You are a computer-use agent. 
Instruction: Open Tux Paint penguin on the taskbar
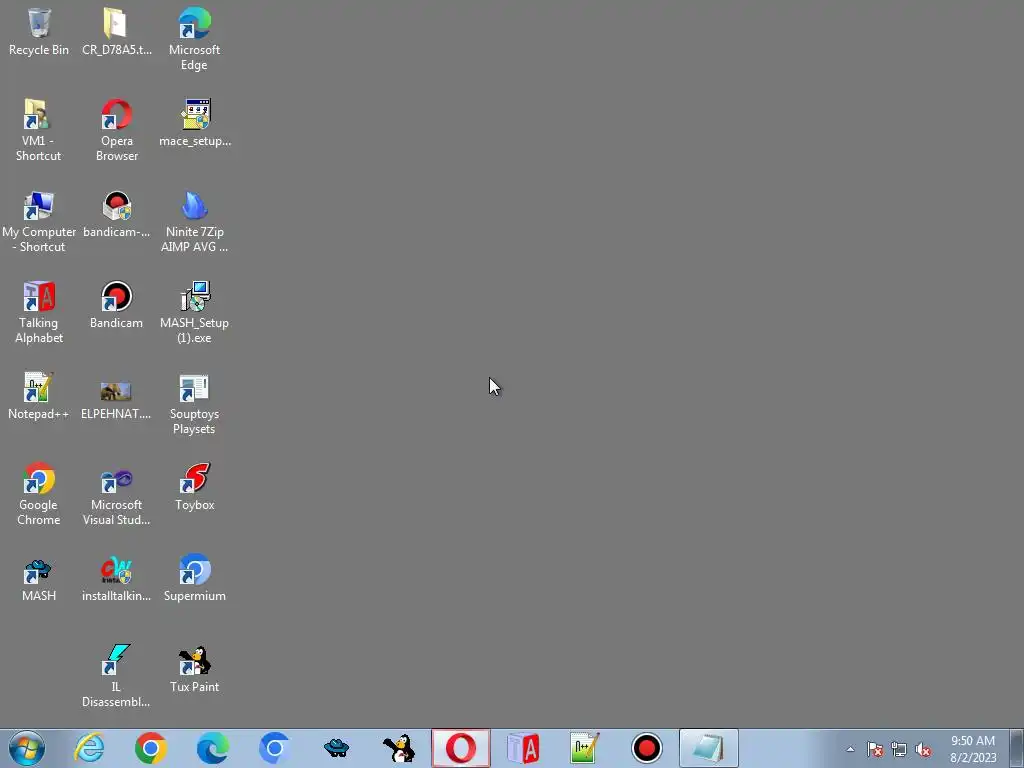tap(398, 748)
